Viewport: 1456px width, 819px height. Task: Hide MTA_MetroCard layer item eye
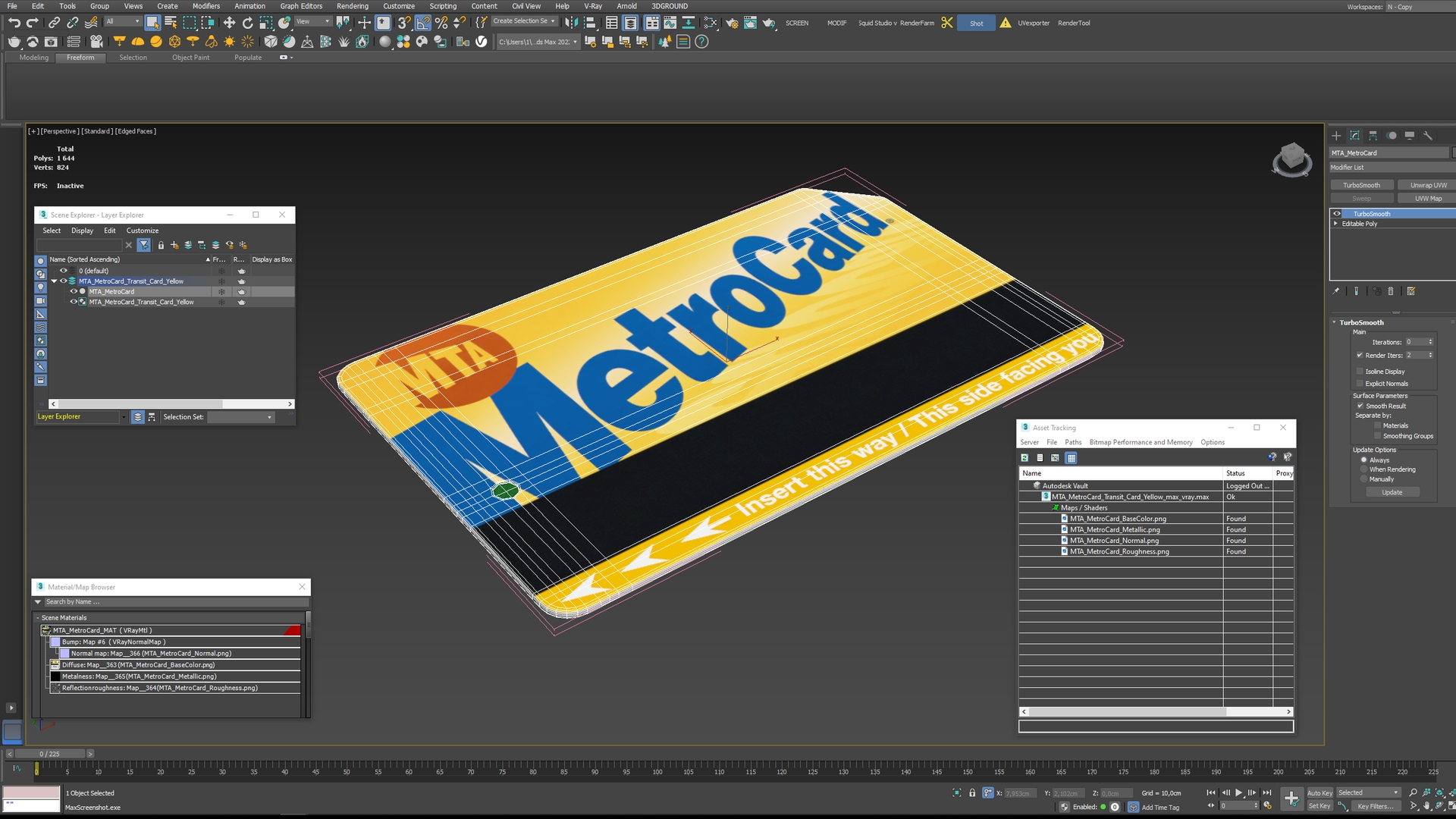tap(74, 291)
